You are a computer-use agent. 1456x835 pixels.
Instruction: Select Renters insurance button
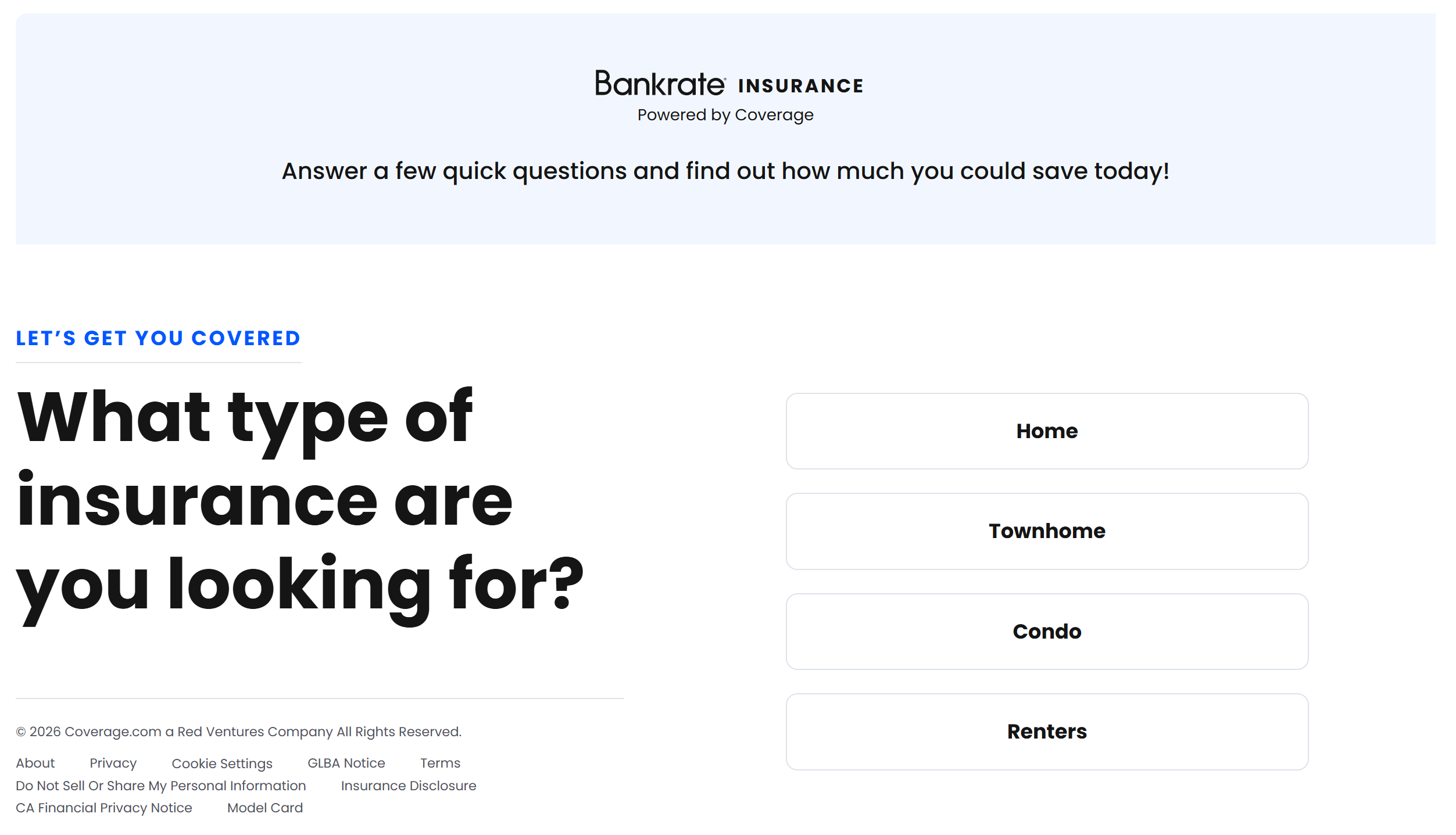[1046, 732]
